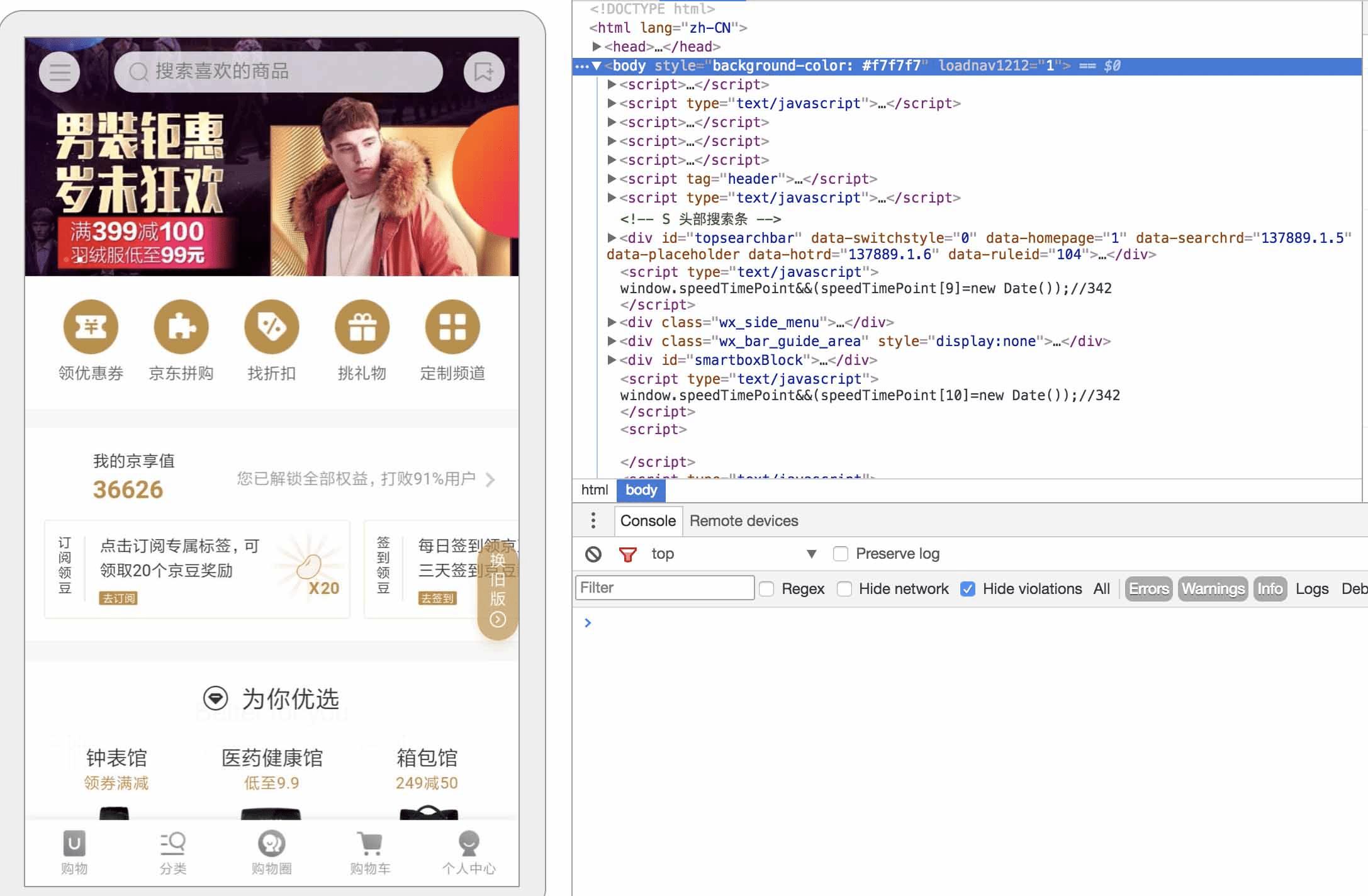Open 挑礼物 gift icon
Viewport: 1368px width, 896px height.
click(362, 327)
